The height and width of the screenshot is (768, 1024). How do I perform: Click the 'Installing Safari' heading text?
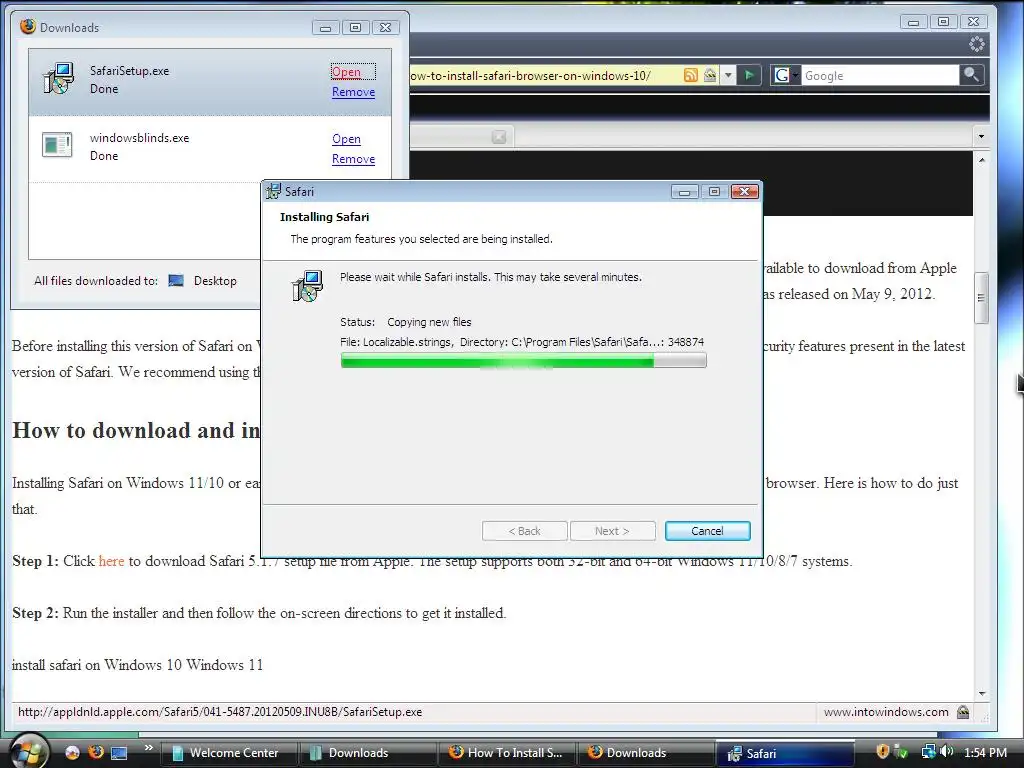[325, 217]
